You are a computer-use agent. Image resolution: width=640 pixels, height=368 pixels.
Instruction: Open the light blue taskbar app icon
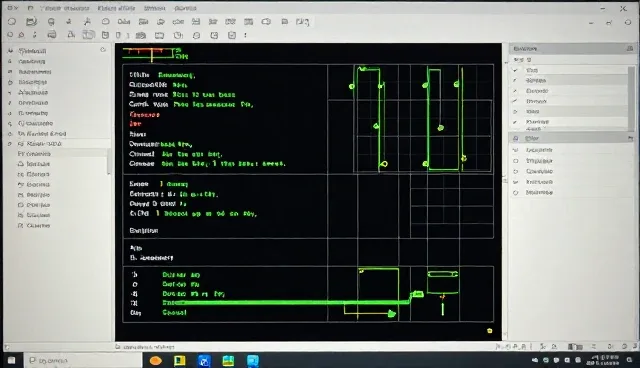point(253,361)
